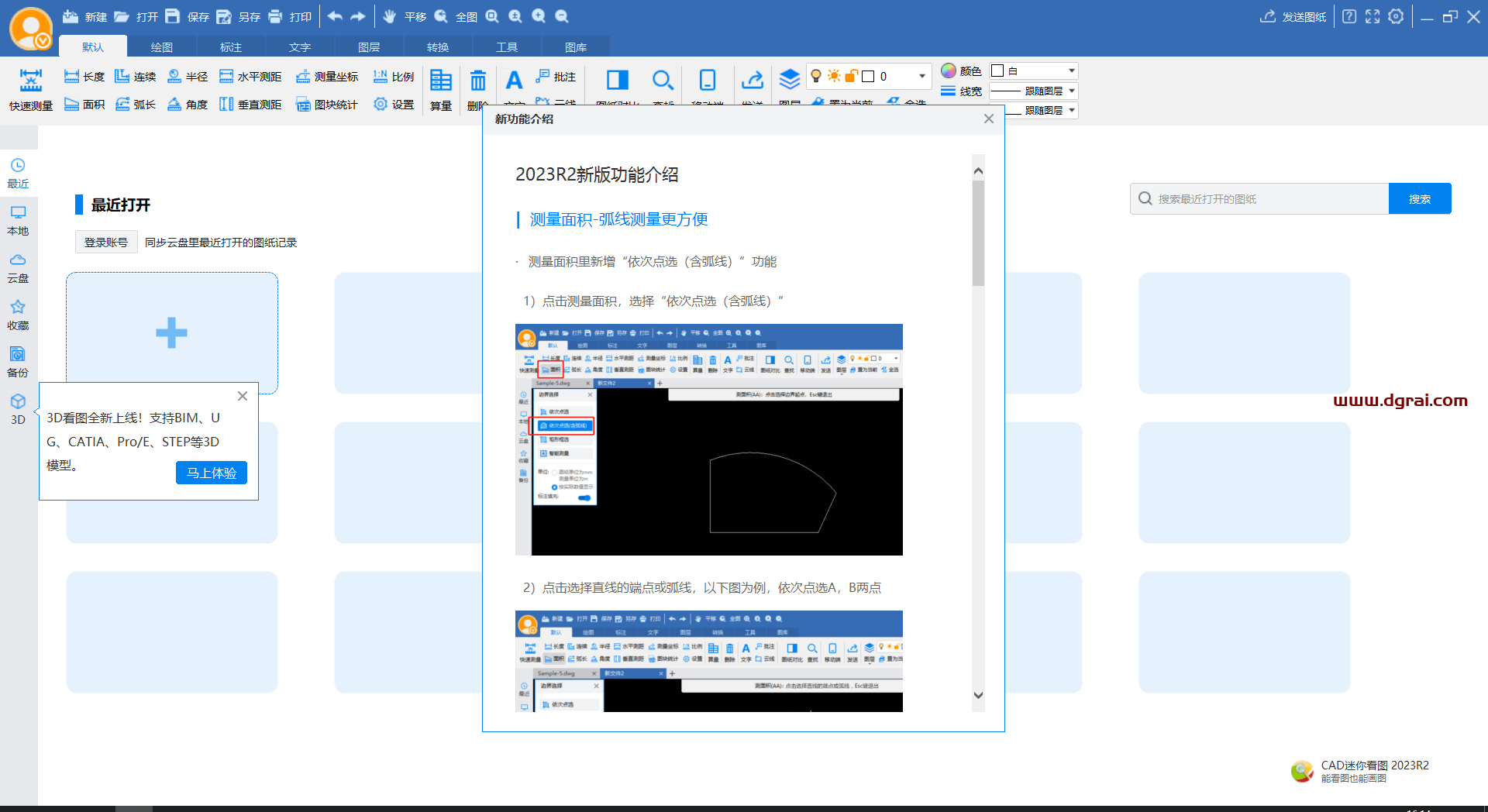The width and height of the screenshot is (1488, 812).
Task: Open the Cloud disk (云盘) section
Action: tap(18, 268)
